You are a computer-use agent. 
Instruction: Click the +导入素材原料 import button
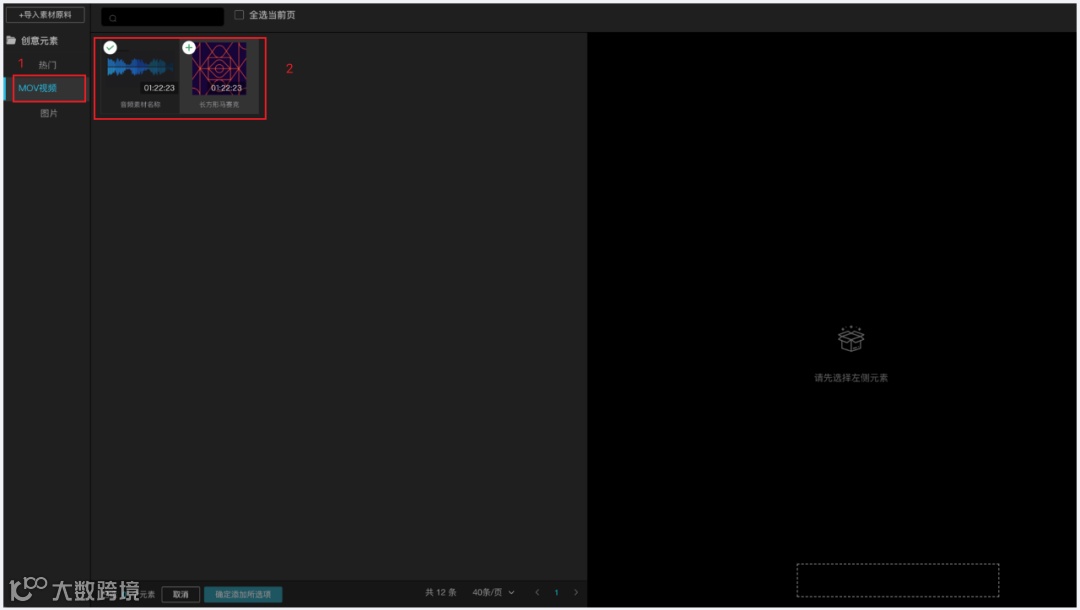point(45,14)
